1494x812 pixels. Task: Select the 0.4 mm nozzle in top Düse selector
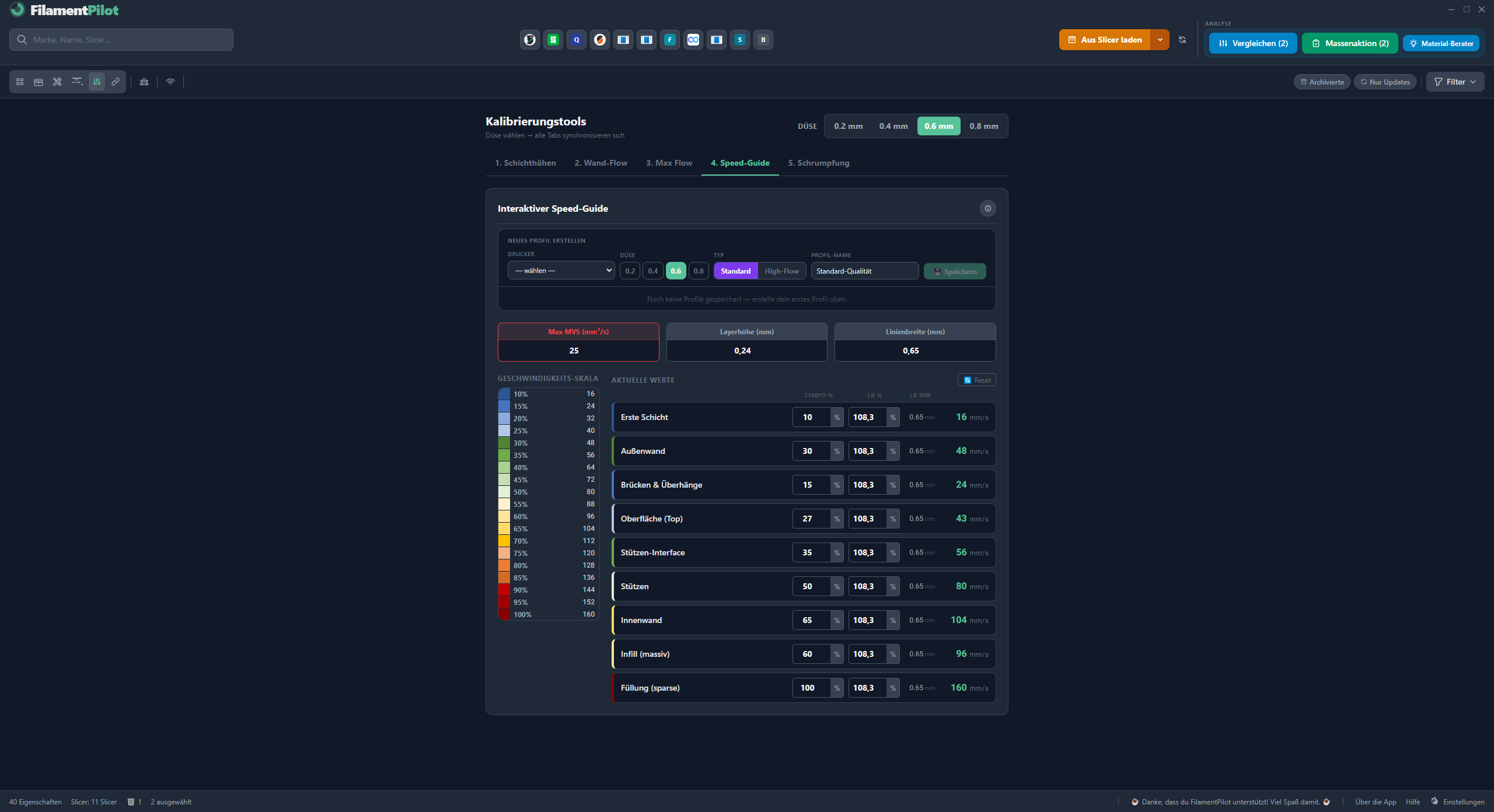pyautogui.click(x=893, y=126)
